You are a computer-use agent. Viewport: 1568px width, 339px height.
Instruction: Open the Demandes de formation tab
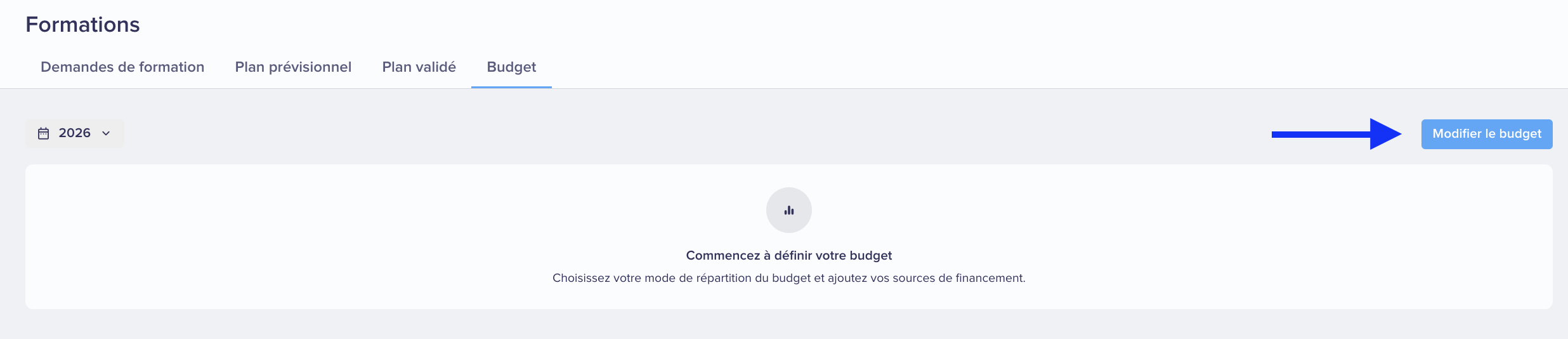122,67
